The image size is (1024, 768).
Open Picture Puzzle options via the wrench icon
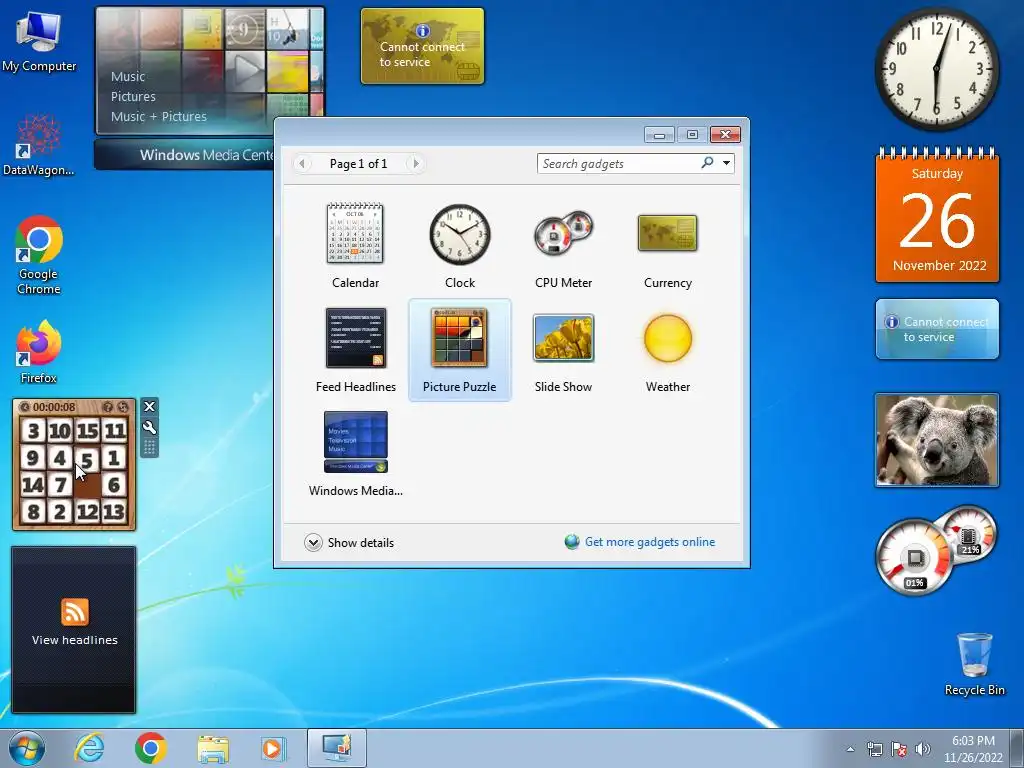pos(150,428)
